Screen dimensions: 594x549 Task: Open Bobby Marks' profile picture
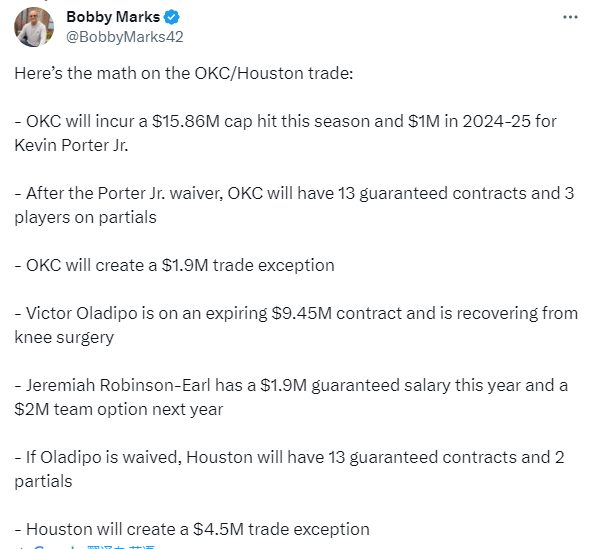tap(34, 27)
